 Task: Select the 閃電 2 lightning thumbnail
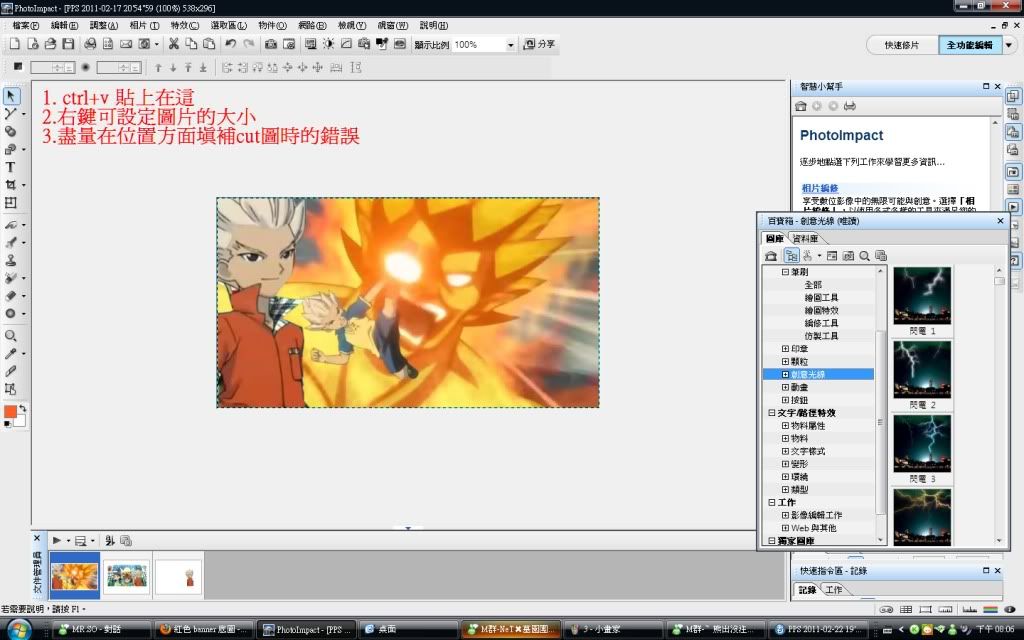click(921, 369)
